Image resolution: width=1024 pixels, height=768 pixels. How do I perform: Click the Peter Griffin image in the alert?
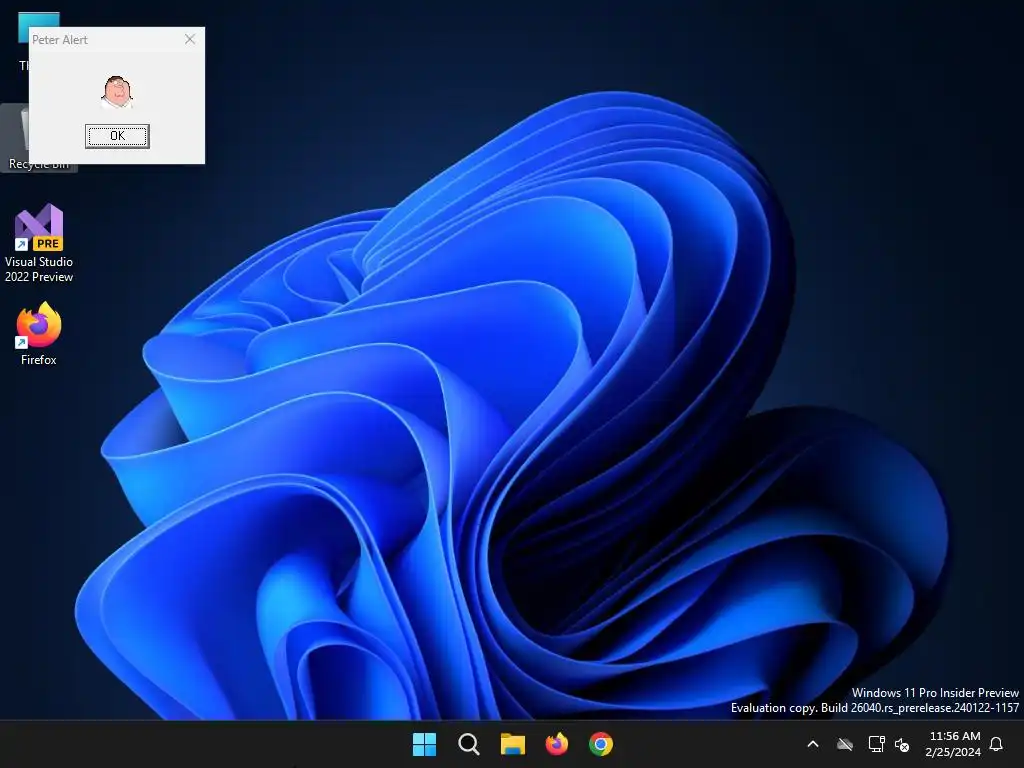pyautogui.click(x=117, y=92)
